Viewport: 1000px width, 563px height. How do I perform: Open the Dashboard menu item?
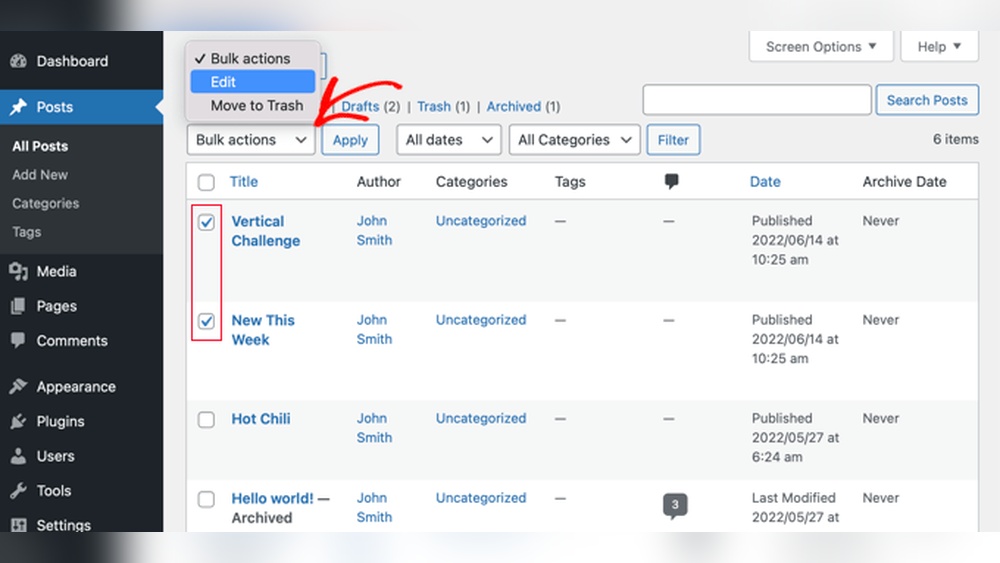pyautogui.click(x=82, y=61)
